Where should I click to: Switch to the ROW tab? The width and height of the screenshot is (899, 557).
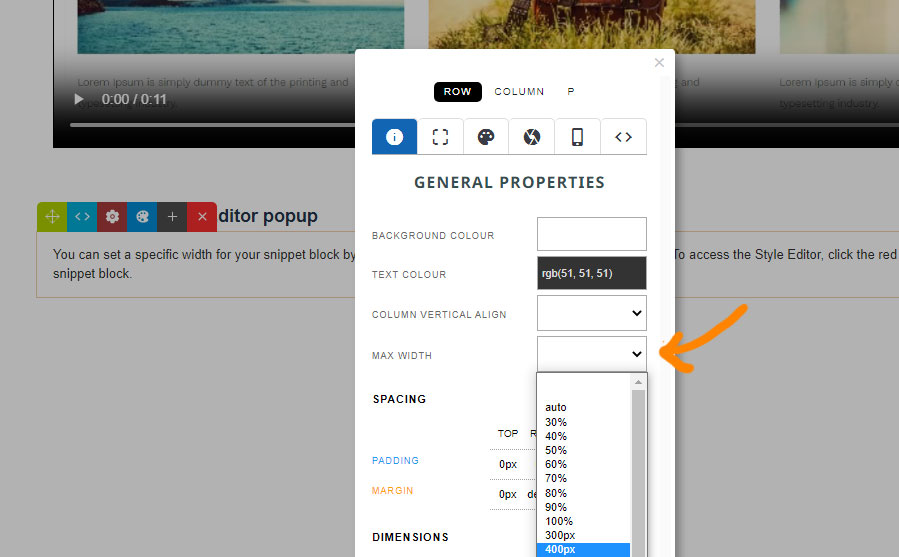coord(458,92)
